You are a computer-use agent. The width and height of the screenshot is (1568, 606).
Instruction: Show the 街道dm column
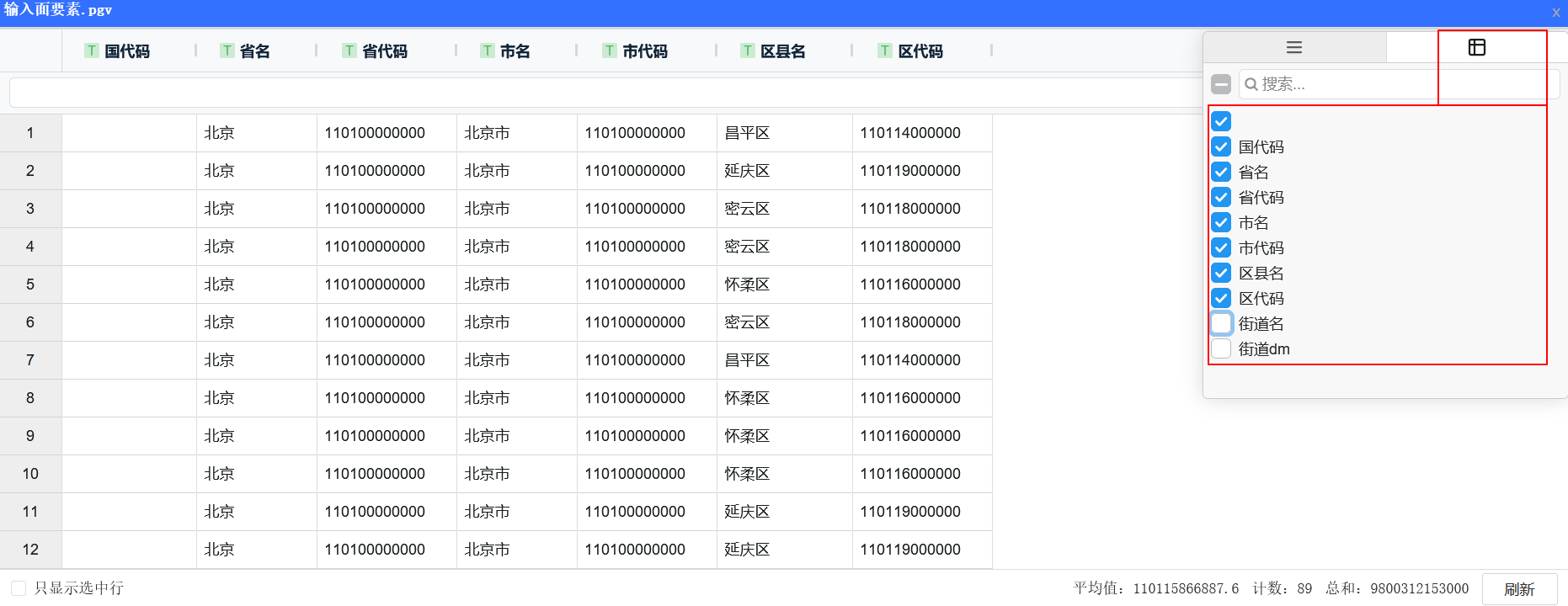pyautogui.click(x=1221, y=348)
